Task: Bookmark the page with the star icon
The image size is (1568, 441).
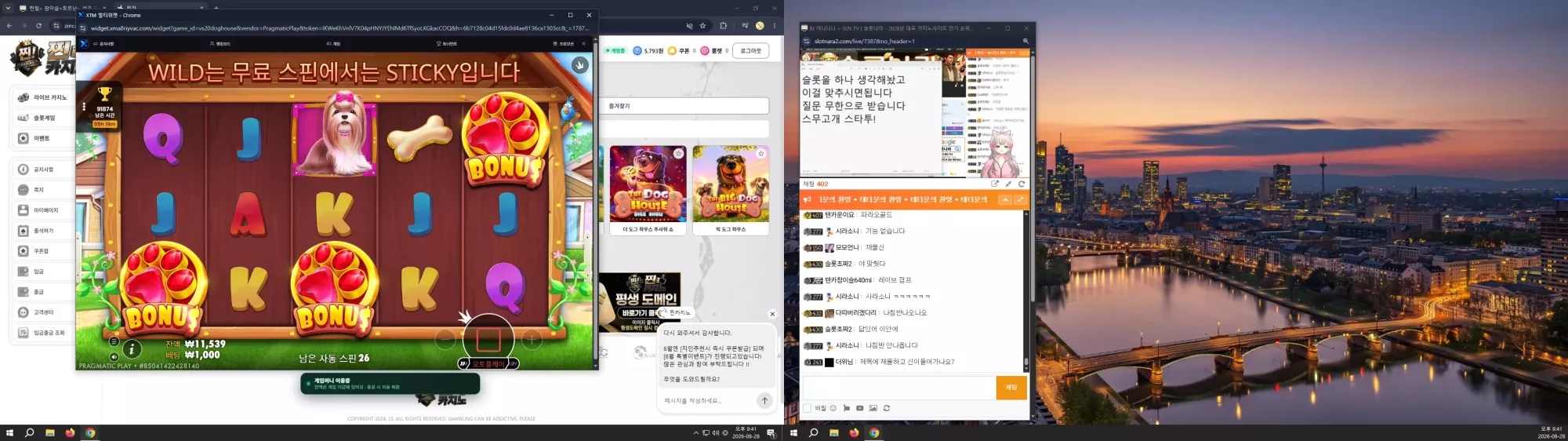Action: (x=703, y=26)
